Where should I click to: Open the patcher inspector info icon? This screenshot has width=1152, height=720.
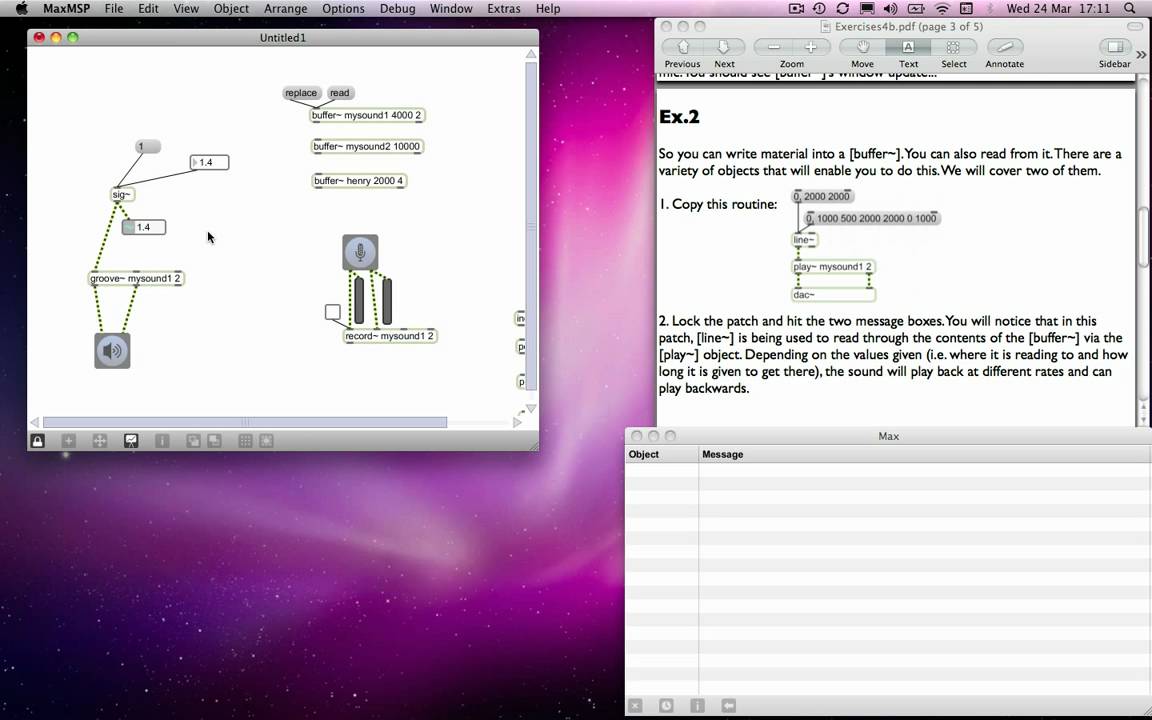162,441
